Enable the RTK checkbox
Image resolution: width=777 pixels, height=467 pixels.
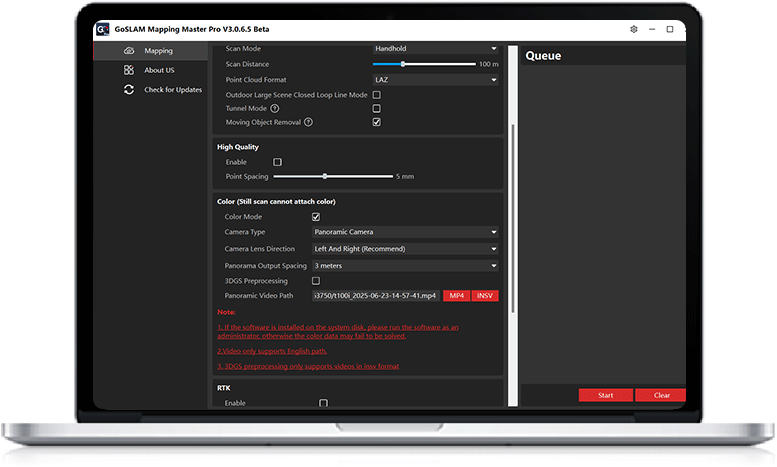(324, 403)
